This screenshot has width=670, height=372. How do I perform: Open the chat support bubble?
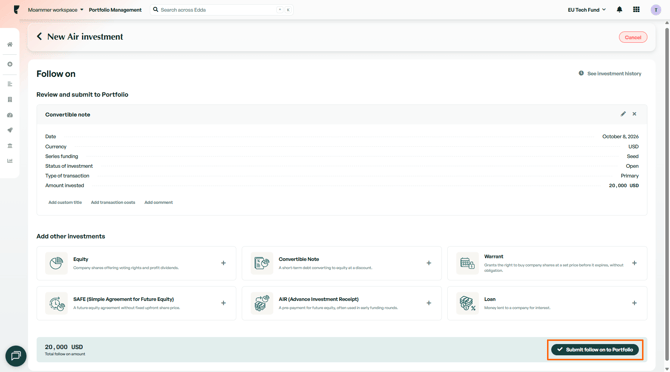pyautogui.click(x=16, y=356)
